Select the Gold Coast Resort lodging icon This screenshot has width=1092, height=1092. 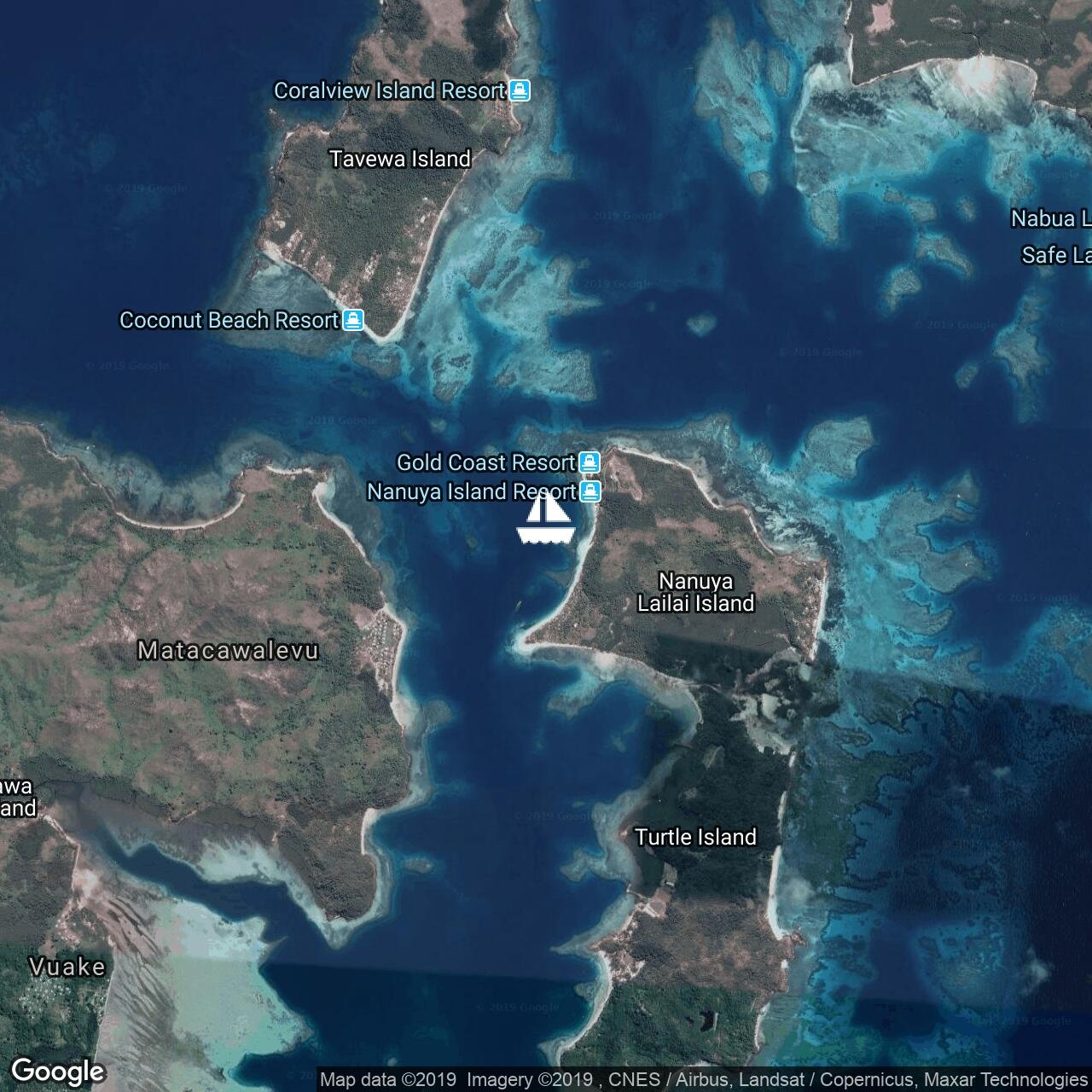coord(589,462)
